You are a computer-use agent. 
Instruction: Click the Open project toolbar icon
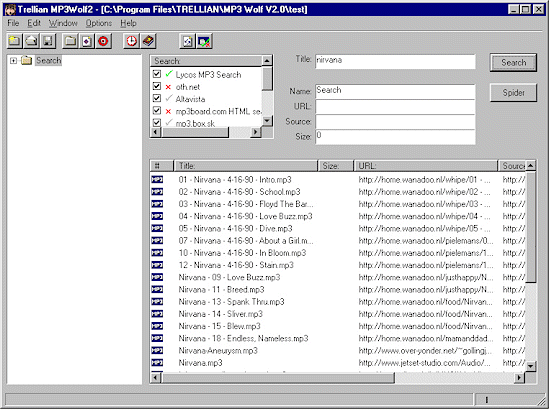point(31,41)
